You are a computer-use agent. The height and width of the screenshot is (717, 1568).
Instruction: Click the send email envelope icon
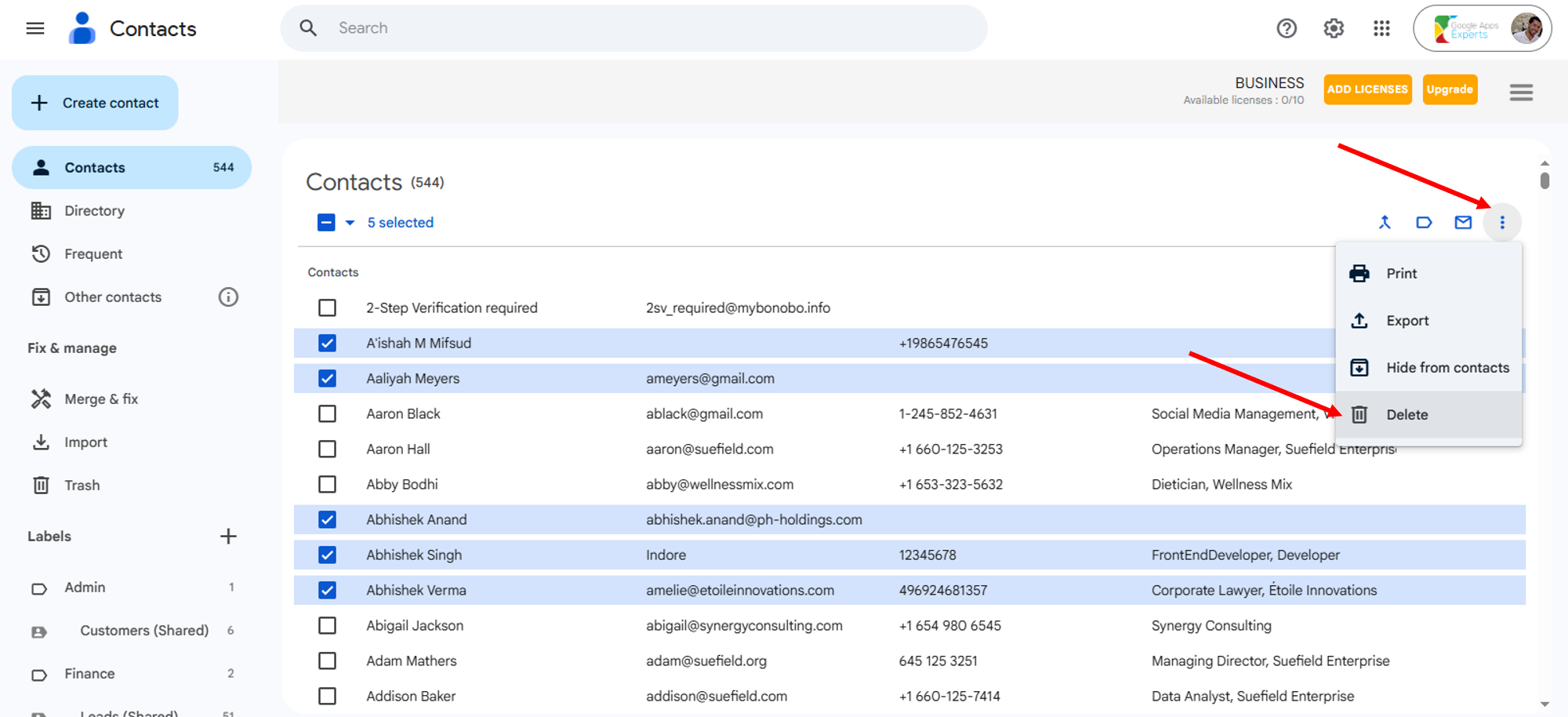(1463, 223)
